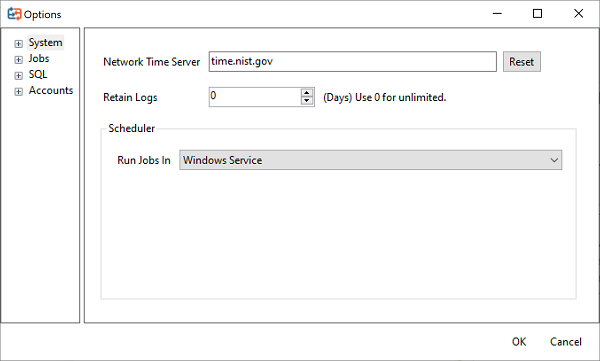
Task: Expand the Accounts tree node
Action: [18, 91]
